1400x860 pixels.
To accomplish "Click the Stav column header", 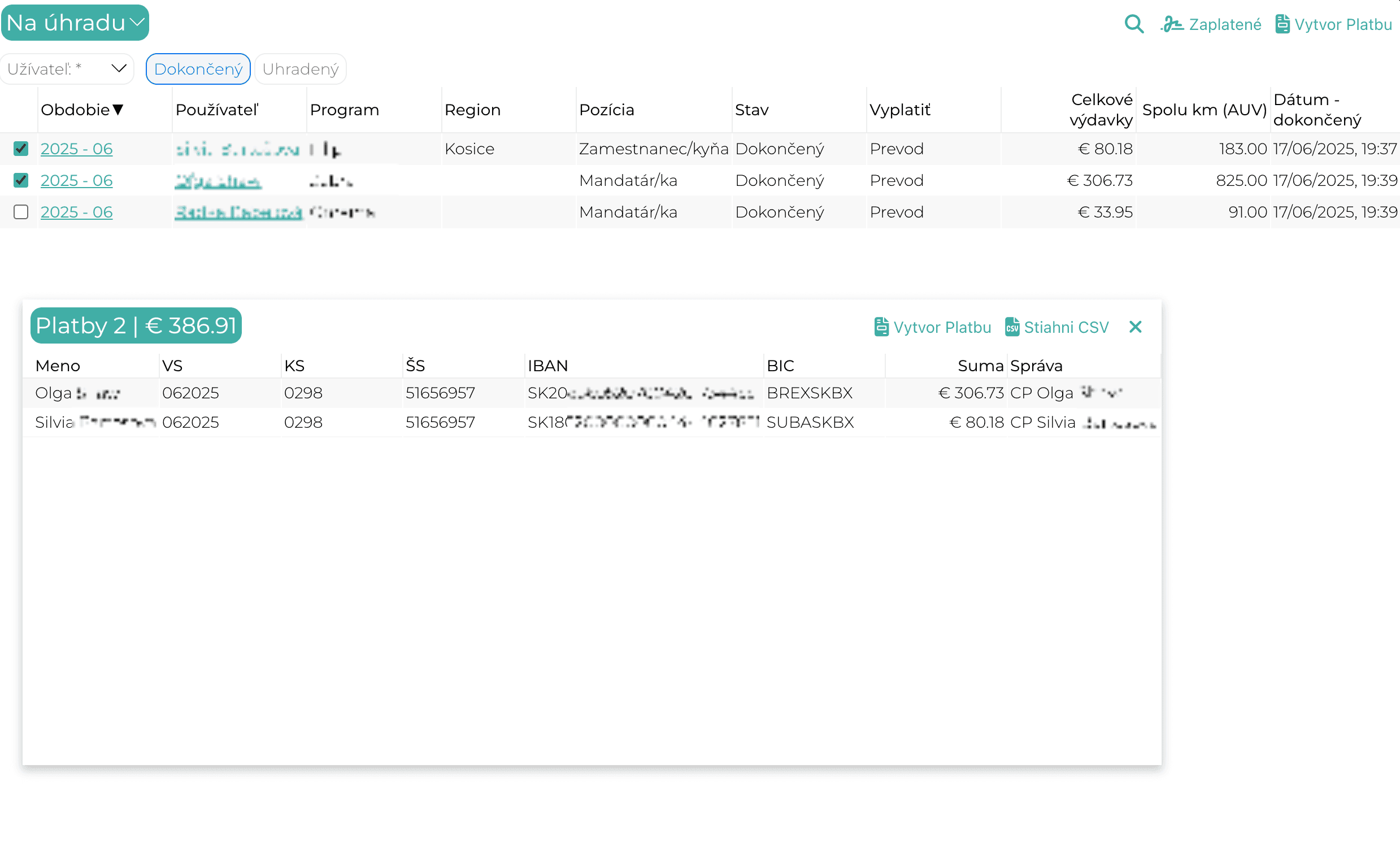I will (x=752, y=110).
